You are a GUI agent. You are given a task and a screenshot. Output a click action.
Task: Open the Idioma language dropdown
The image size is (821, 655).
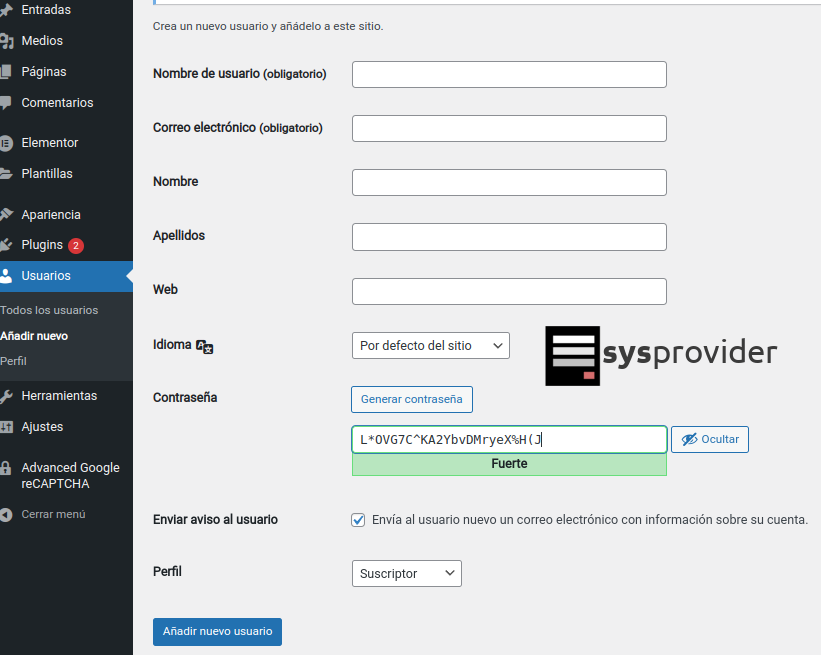(430, 346)
